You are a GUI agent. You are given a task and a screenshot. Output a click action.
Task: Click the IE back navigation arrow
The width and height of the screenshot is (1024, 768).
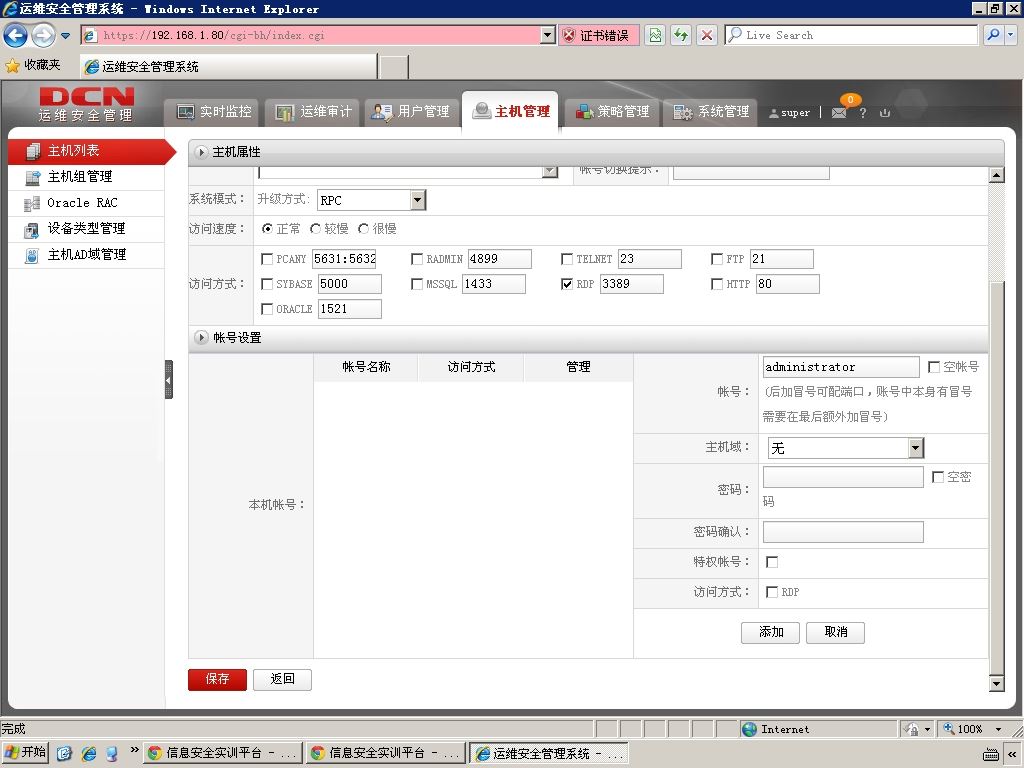16,35
